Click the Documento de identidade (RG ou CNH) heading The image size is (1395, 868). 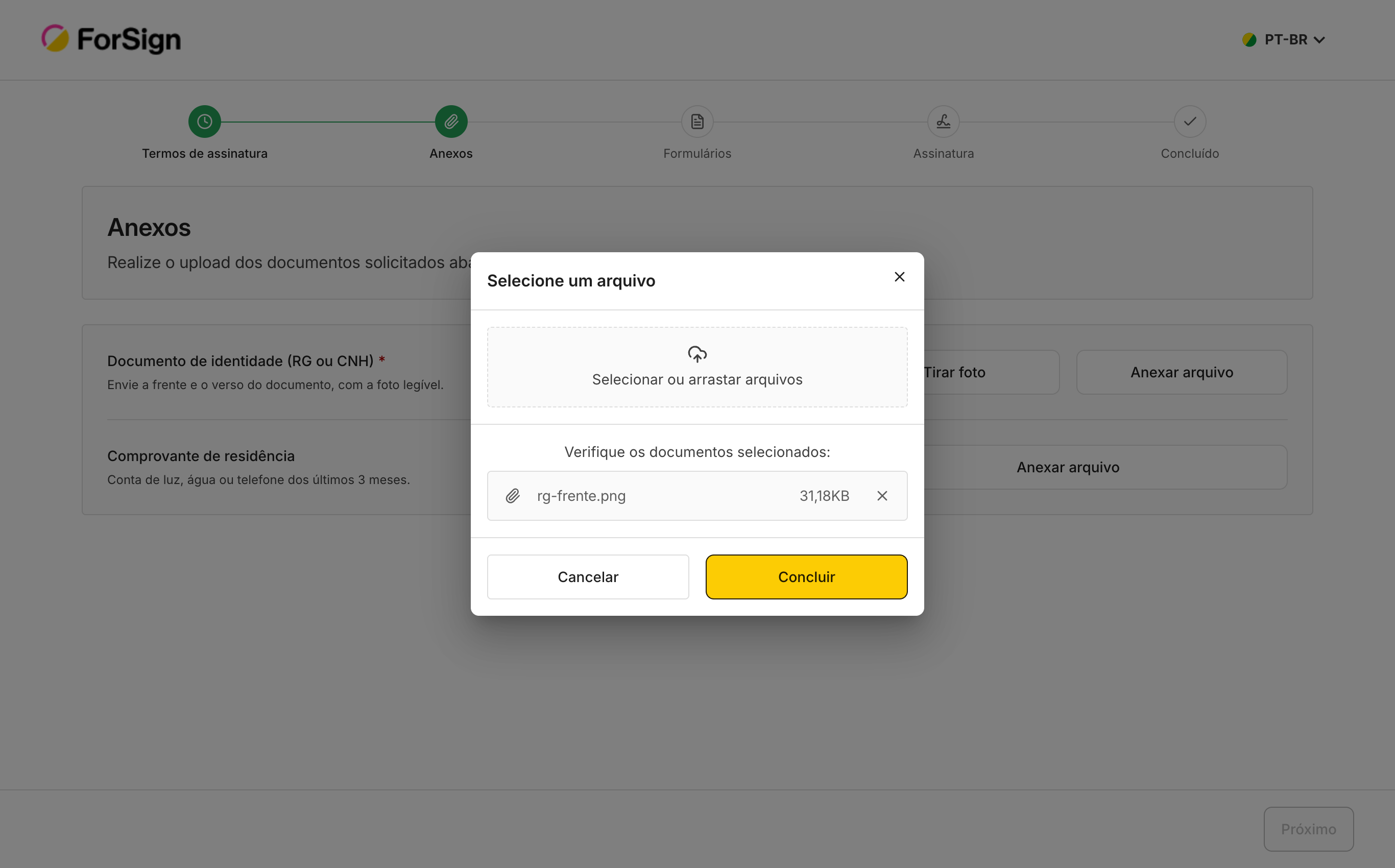pos(240,360)
